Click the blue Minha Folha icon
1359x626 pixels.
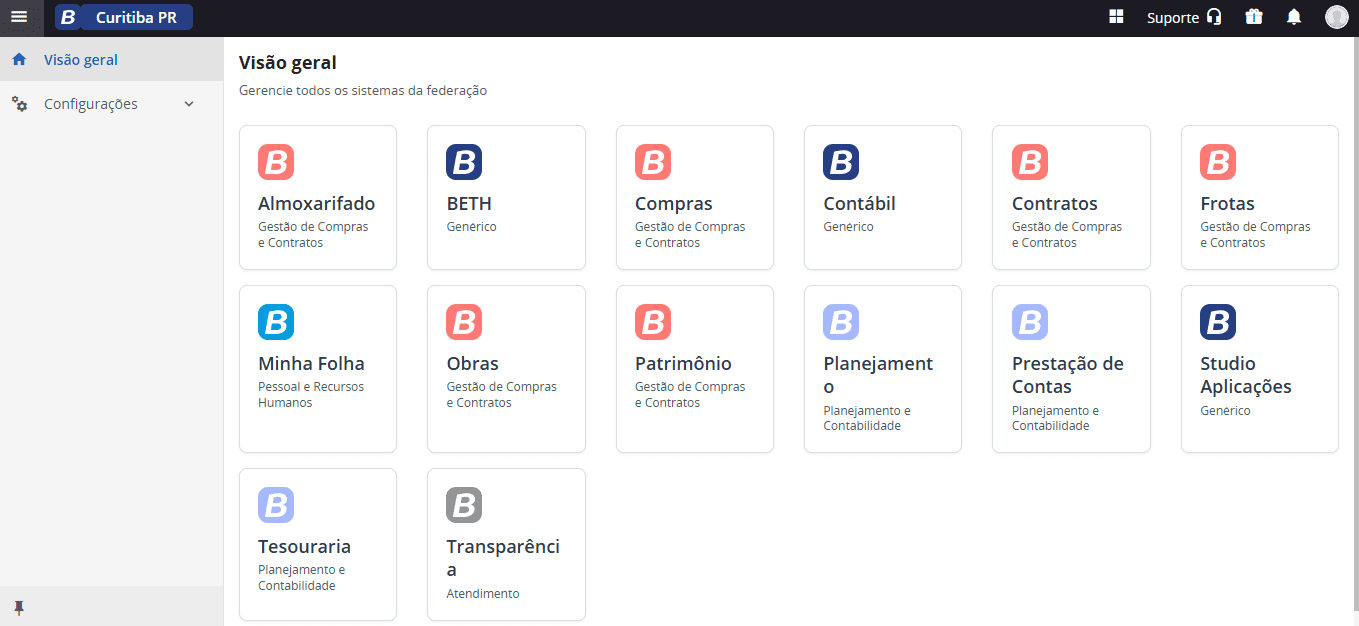point(276,322)
